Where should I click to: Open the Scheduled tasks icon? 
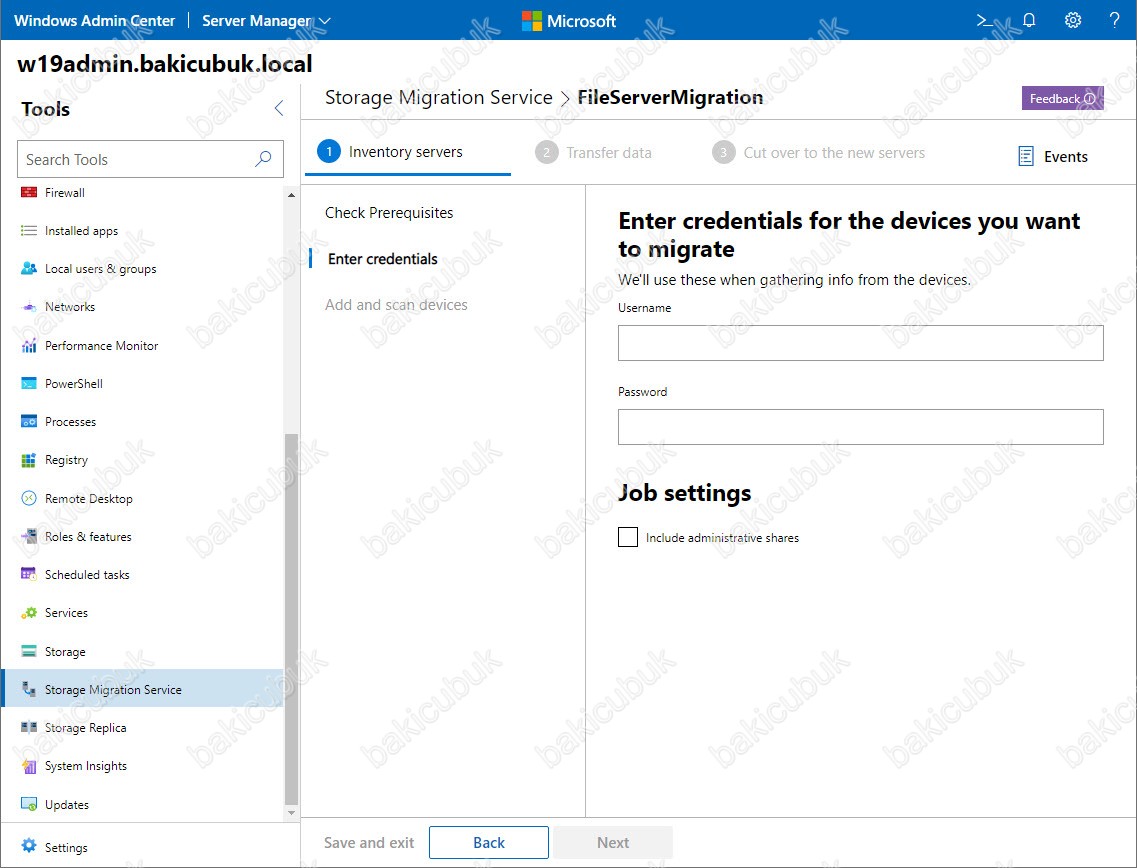tap(29, 574)
